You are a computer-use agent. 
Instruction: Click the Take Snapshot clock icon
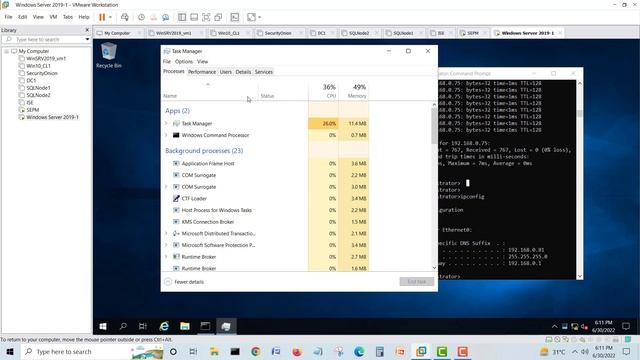[141, 17]
